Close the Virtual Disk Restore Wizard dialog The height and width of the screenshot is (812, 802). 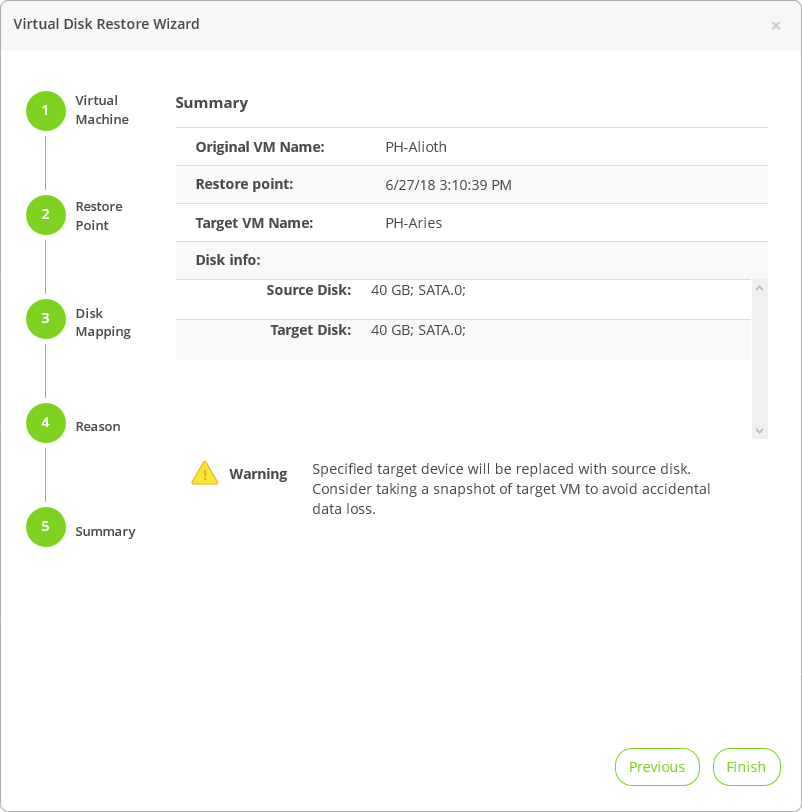[775, 25]
